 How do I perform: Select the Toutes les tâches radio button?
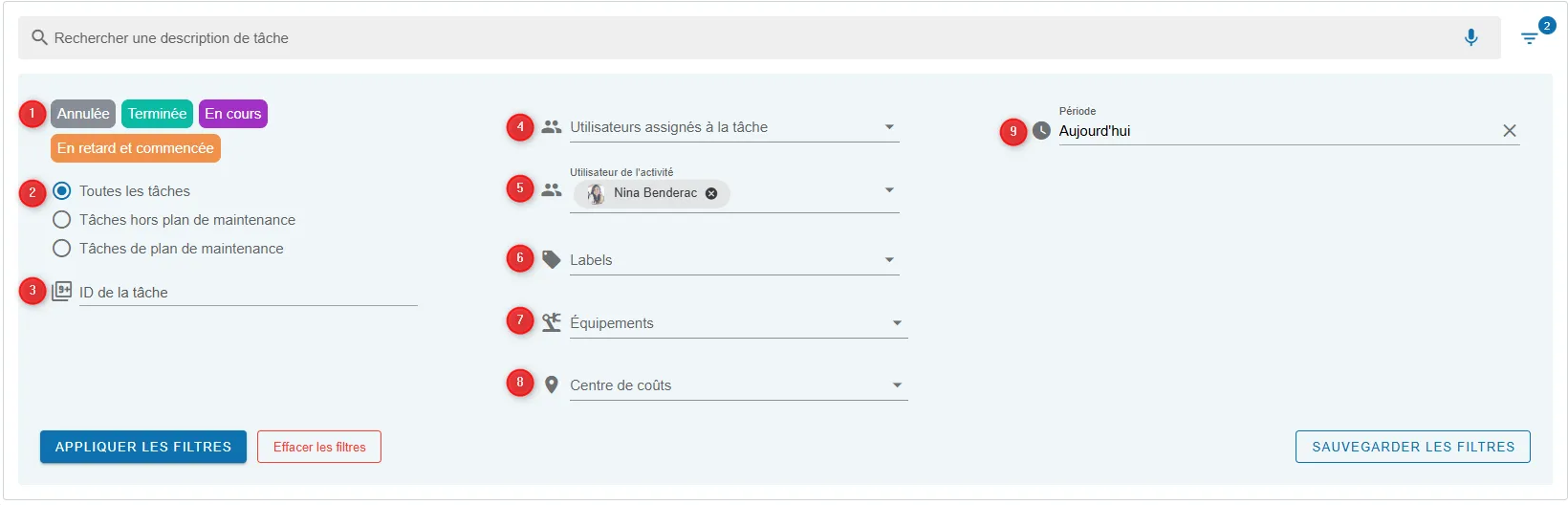[62, 190]
